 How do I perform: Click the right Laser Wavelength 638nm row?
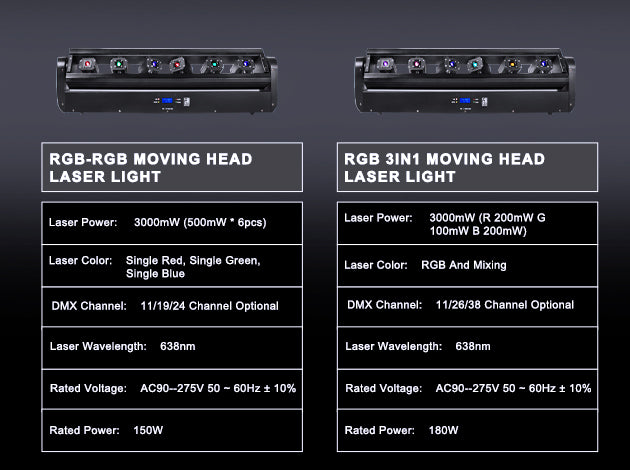[x=466, y=346]
